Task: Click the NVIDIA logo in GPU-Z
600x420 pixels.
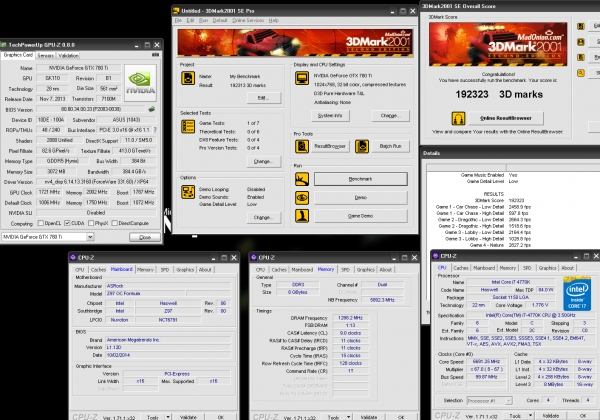Action: coord(140,83)
